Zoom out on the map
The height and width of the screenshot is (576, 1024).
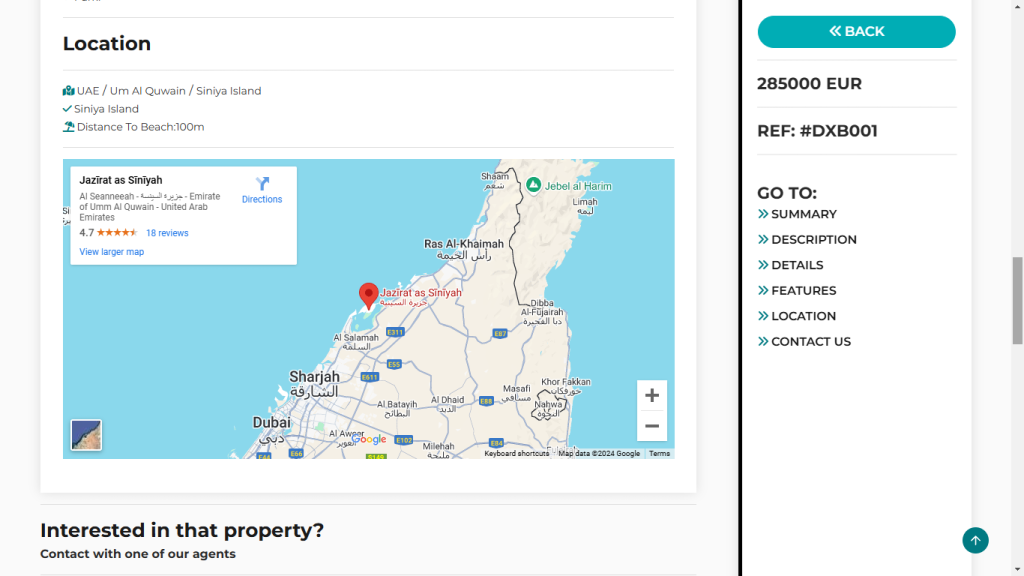click(x=651, y=426)
